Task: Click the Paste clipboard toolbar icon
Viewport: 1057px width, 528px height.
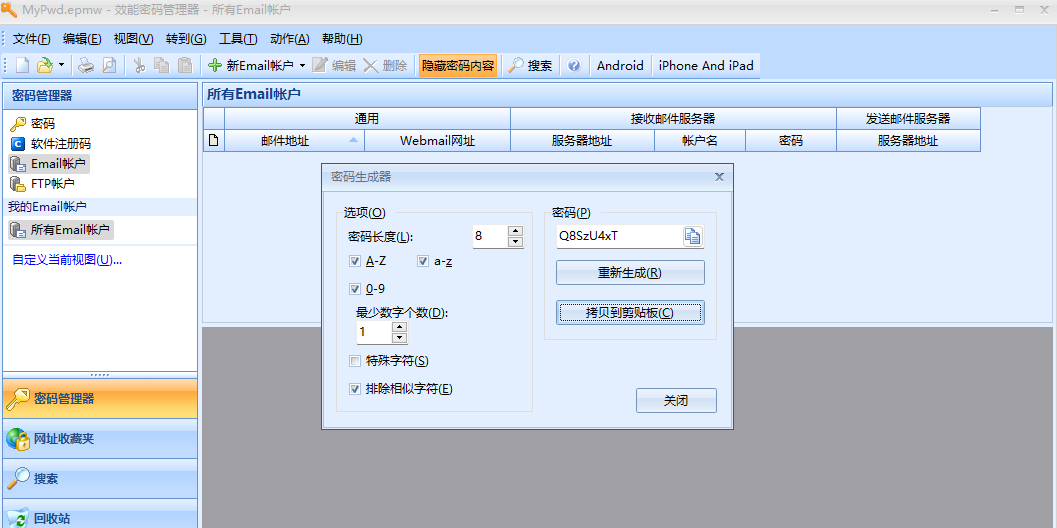Action: click(185, 65)
